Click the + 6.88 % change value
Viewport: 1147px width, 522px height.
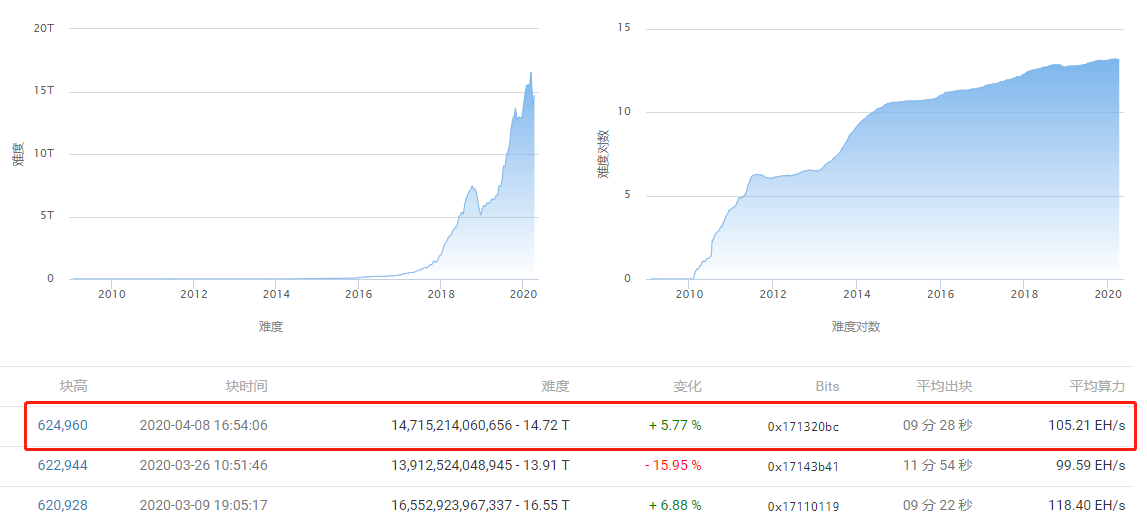click(x=675, y=505)
